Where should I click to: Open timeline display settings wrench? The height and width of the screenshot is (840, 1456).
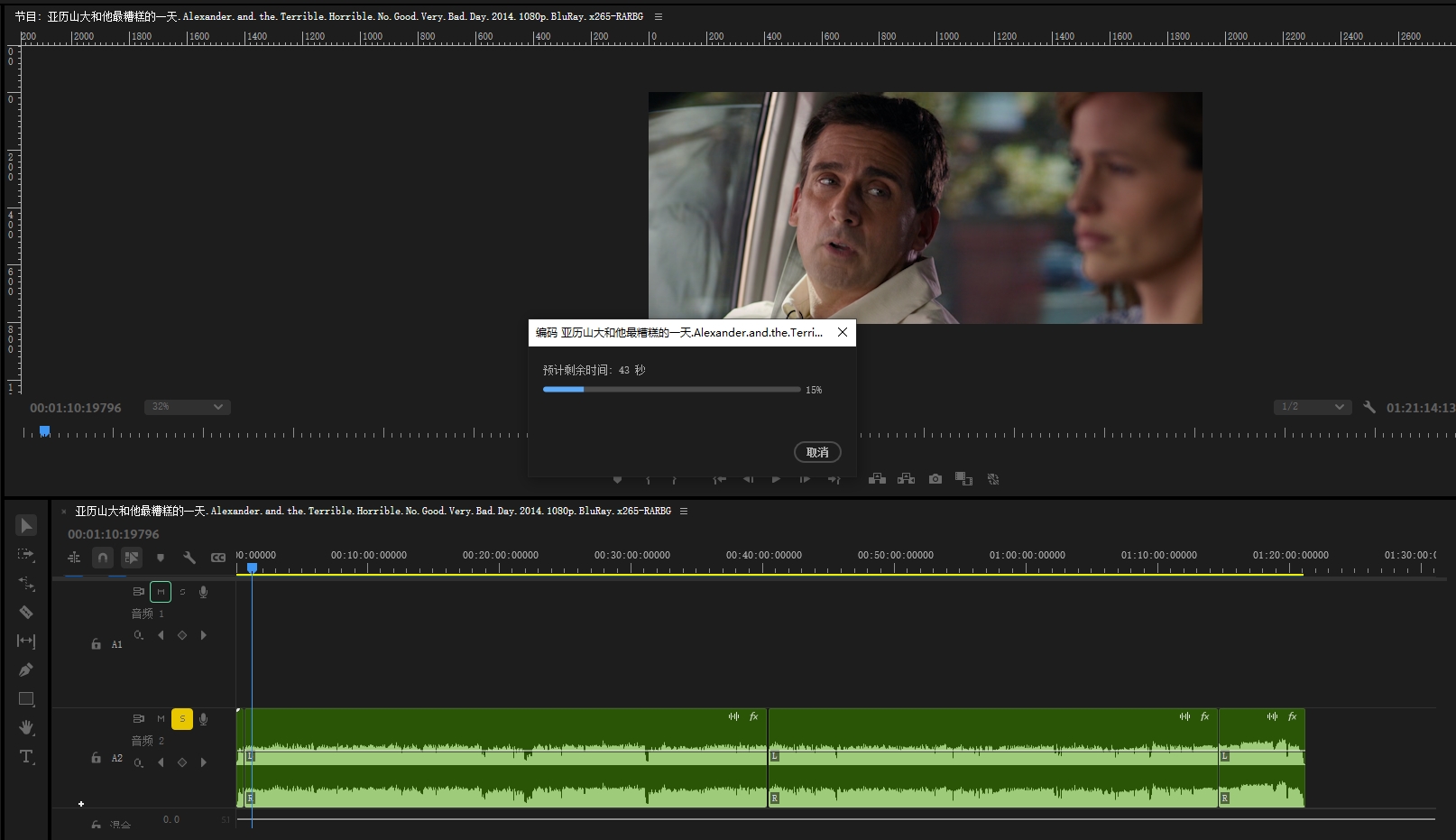tap(189, 558)
